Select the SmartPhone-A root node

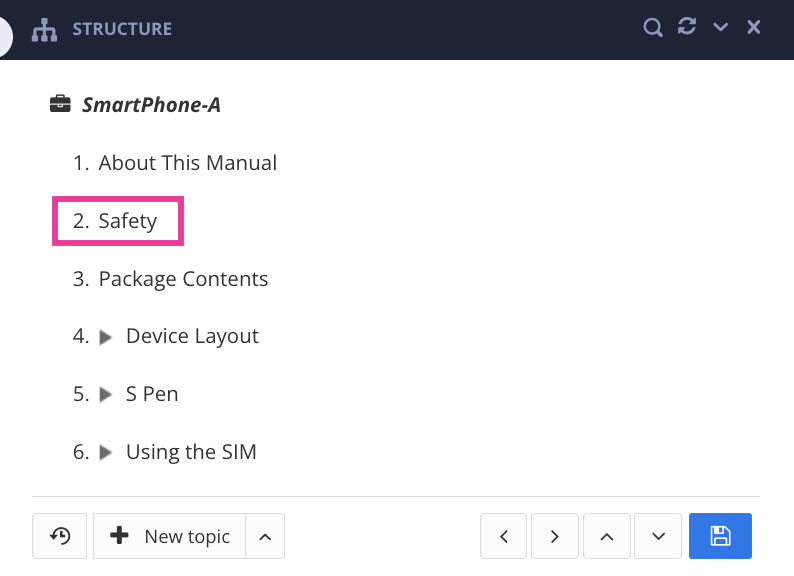(151, 104)
